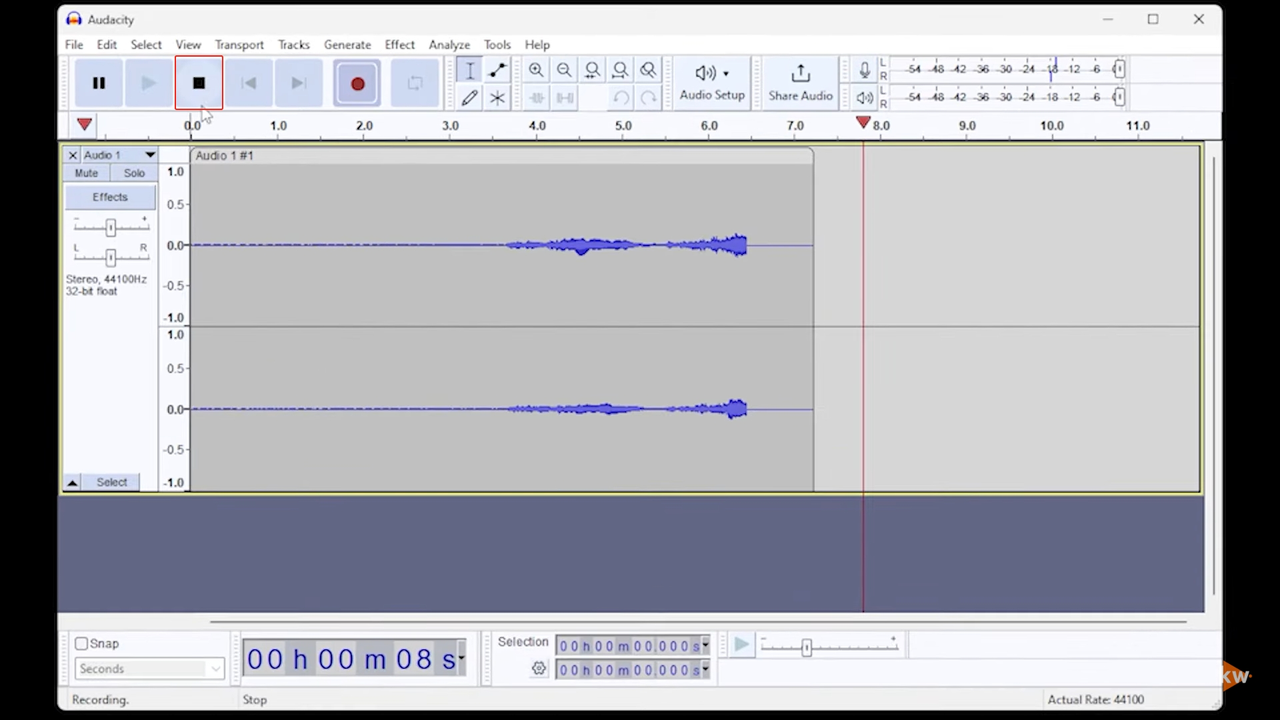Click the Undo arrow

pyautogui.click(x=620, y=98)
